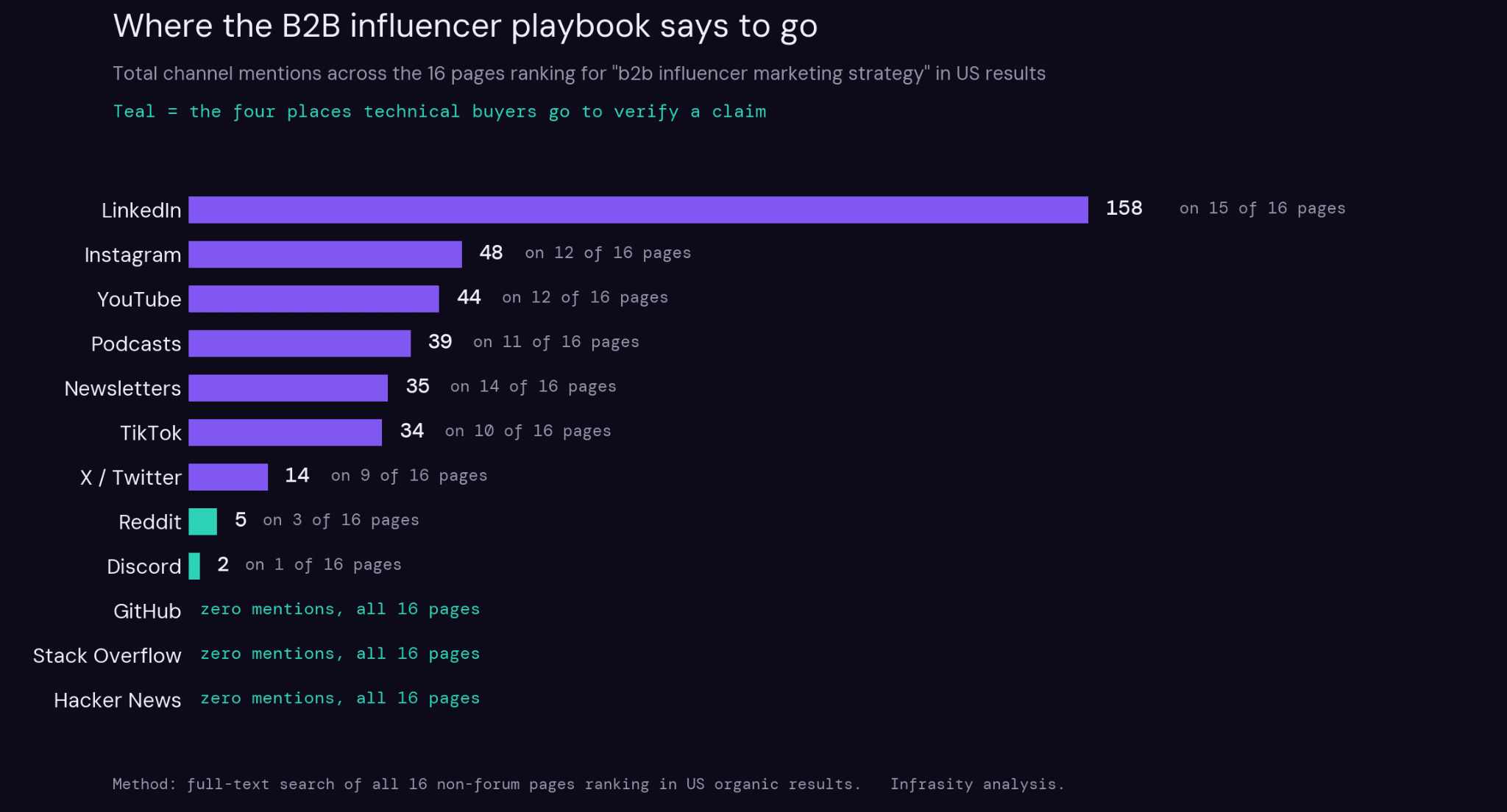
Task: Click 'on 12 of 16 pages' in YouTube row
Action: (585, 298)
